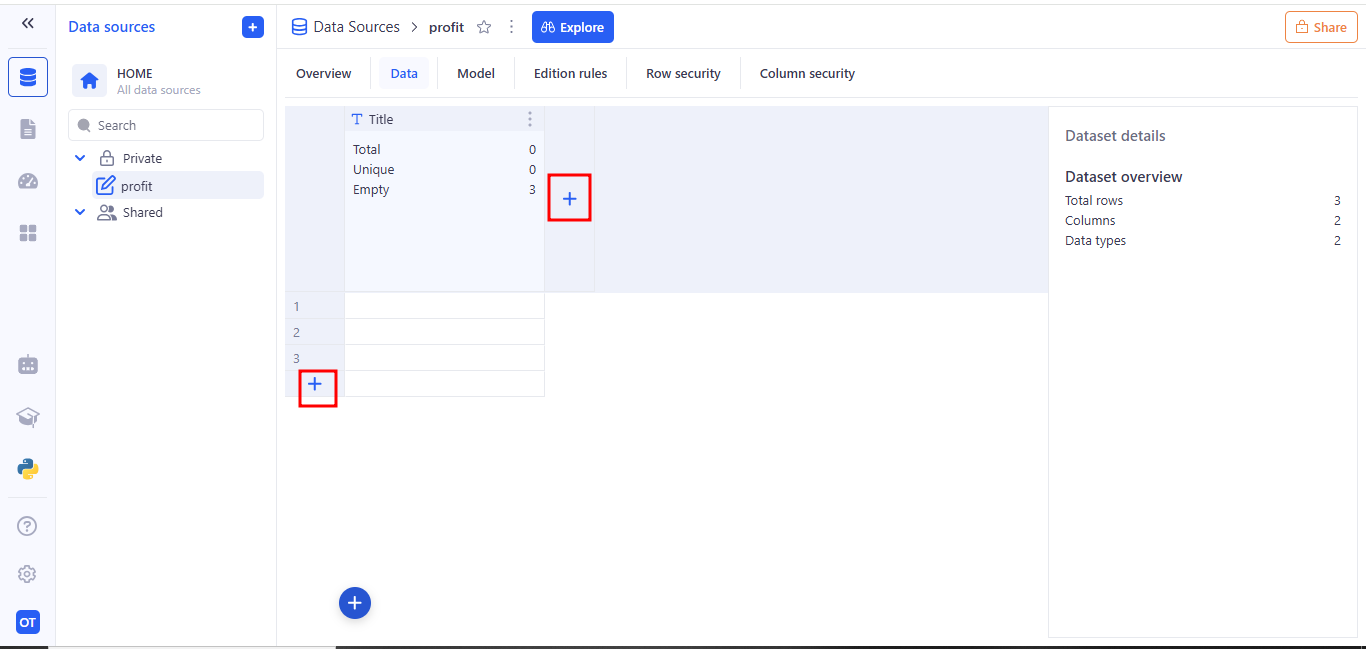
Task: Open the profit more options menu
Action: [x=512, y=27]
